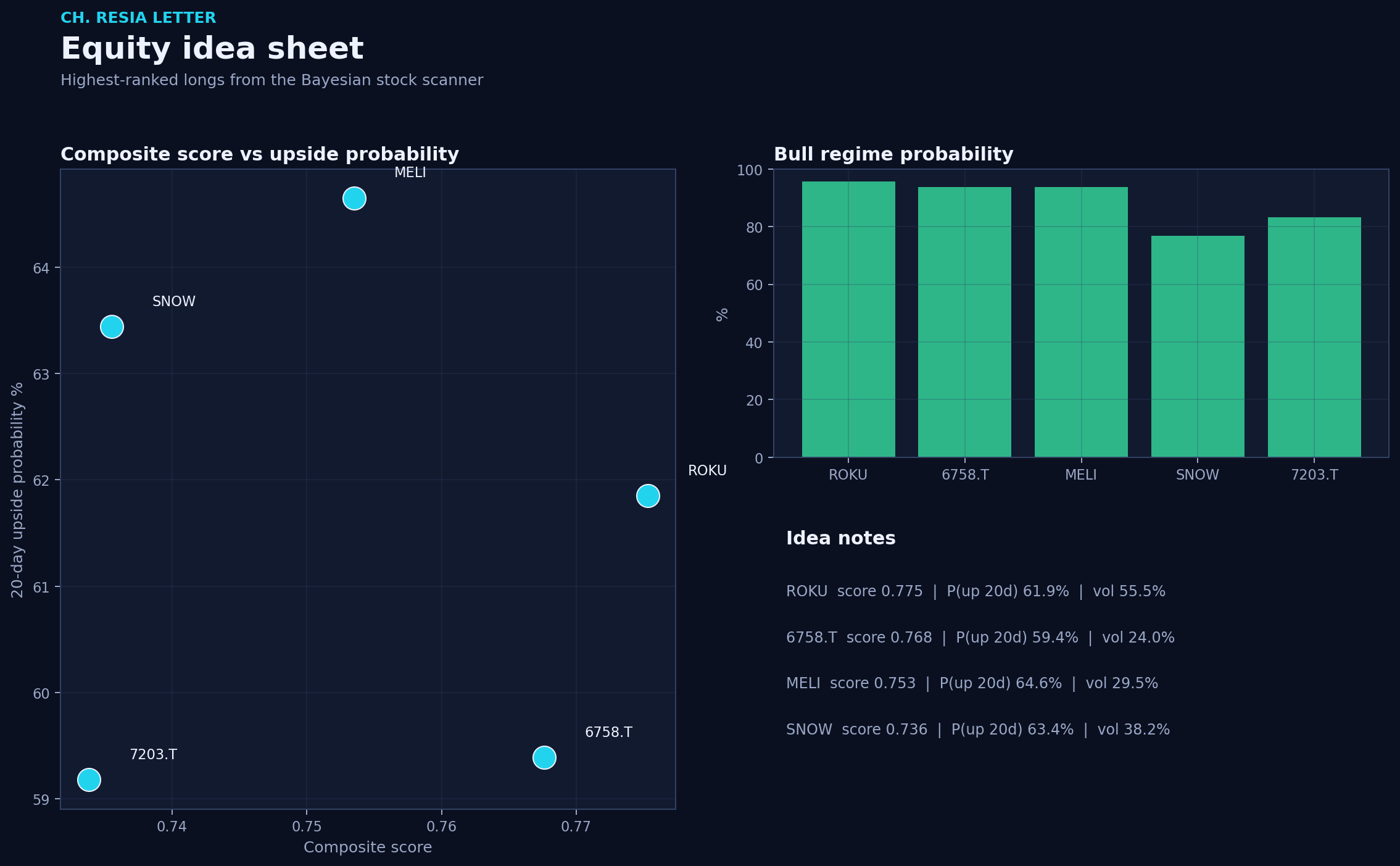Click the MELI scatter point
This screenshot has width=1400, height=866.
pyautogui.click(x=354, y=198)
